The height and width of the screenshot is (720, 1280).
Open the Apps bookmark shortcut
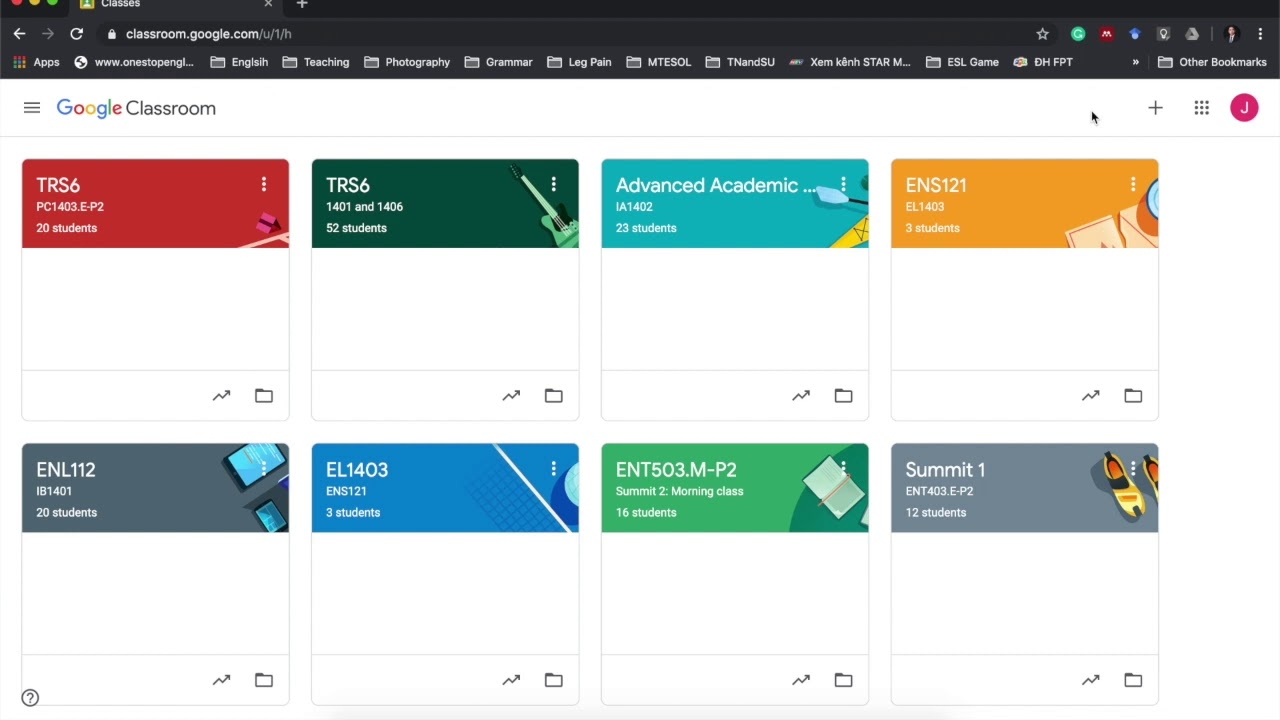[36, 62]
